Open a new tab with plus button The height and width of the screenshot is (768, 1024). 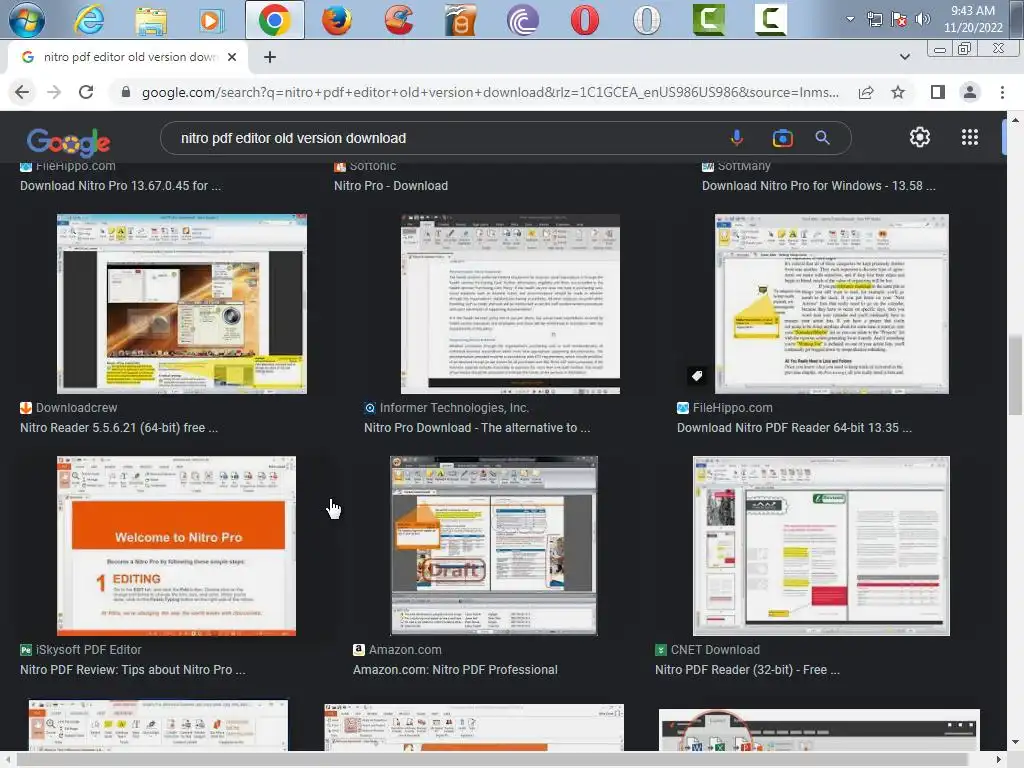click(x=270, y=57)
